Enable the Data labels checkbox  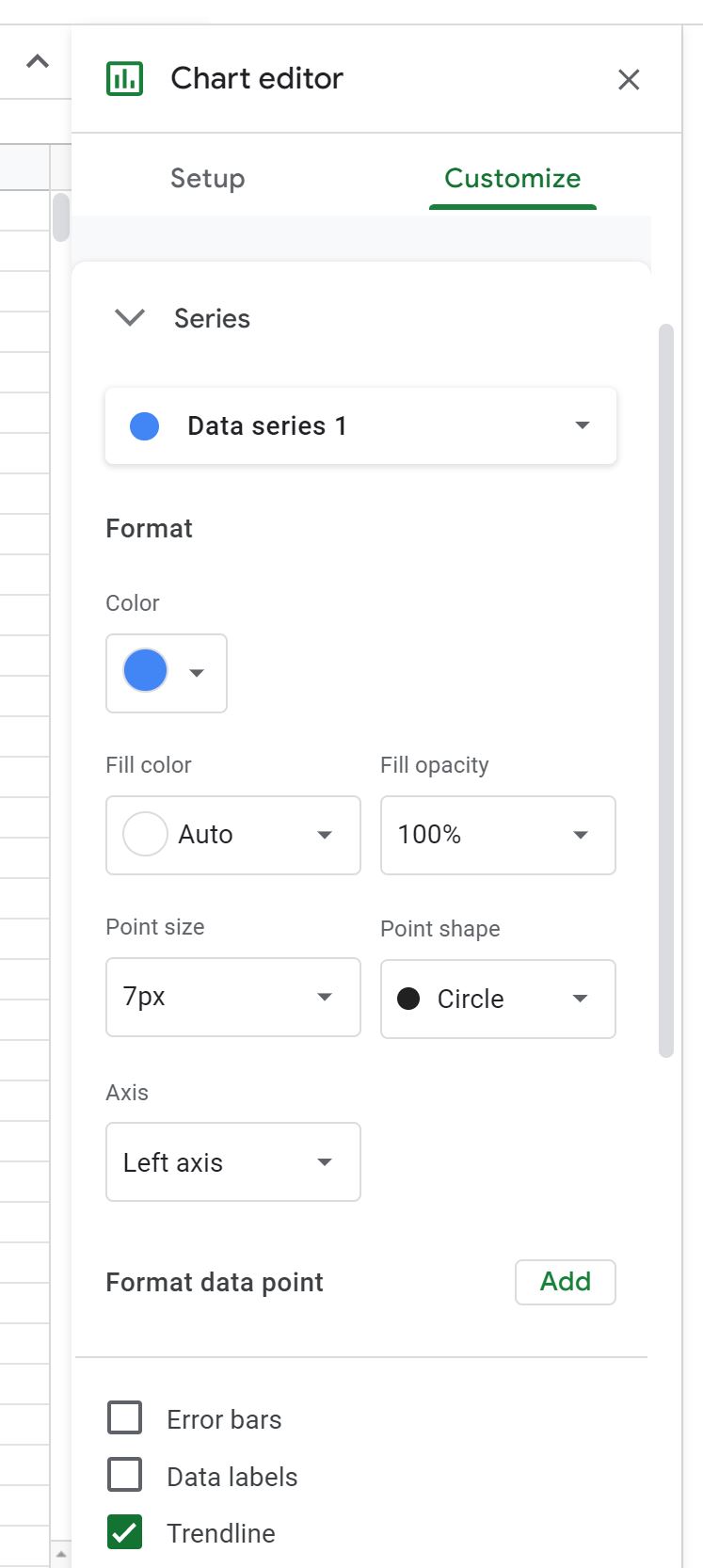click(125, 1475)
